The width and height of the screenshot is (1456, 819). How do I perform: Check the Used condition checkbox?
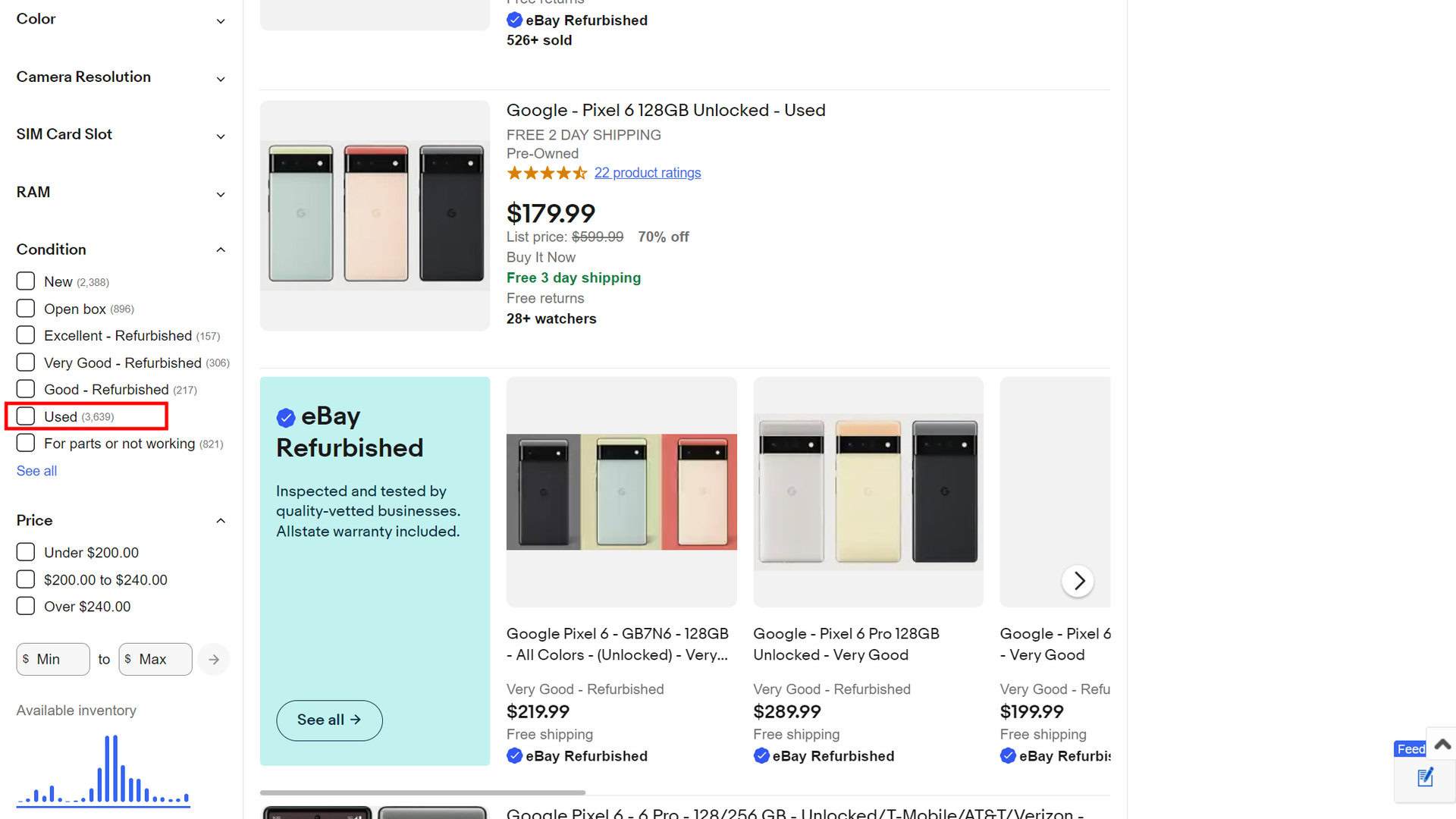click(x=26, y=416)
